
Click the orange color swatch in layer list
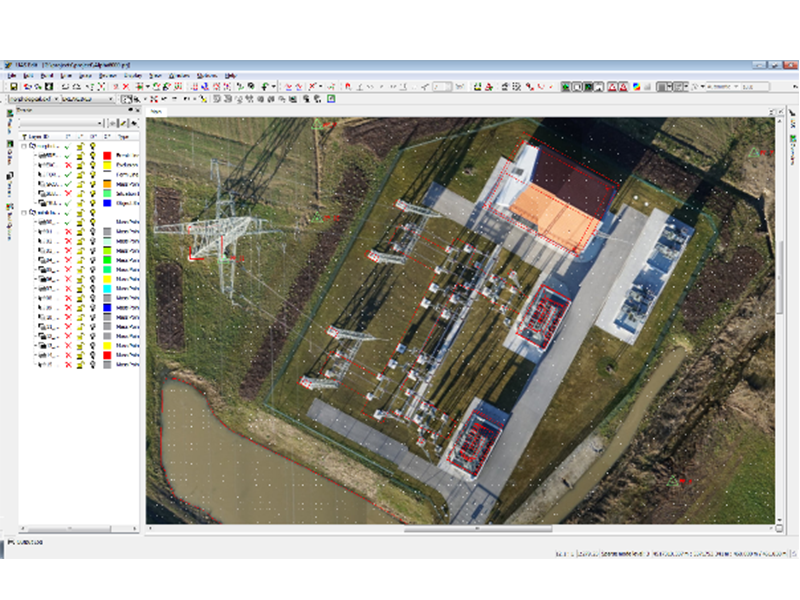coord(107,184)
